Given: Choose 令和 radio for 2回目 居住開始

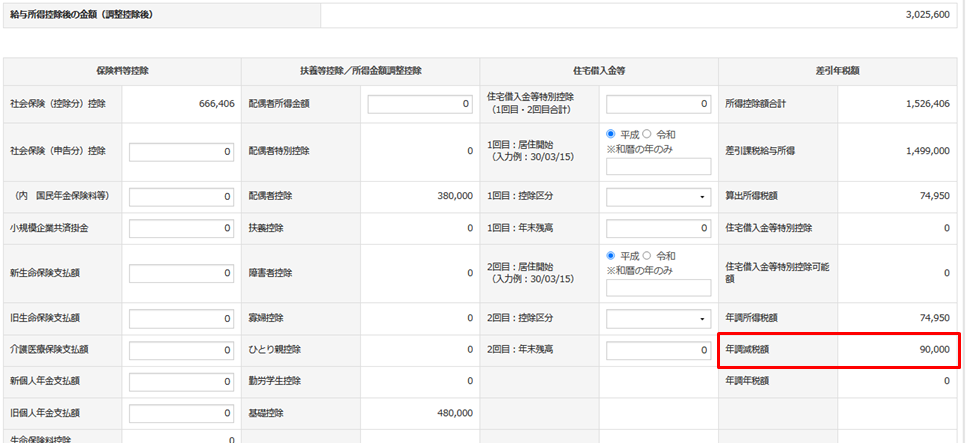Looking at the screenshot, I should 646,256.
